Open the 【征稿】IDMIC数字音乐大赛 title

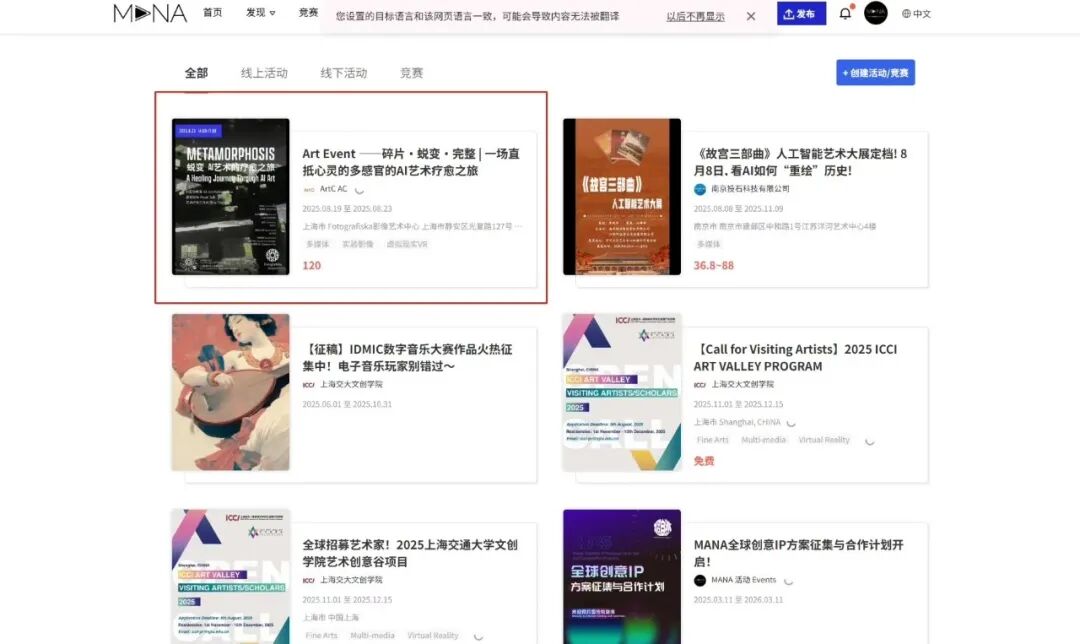point(408,357)
